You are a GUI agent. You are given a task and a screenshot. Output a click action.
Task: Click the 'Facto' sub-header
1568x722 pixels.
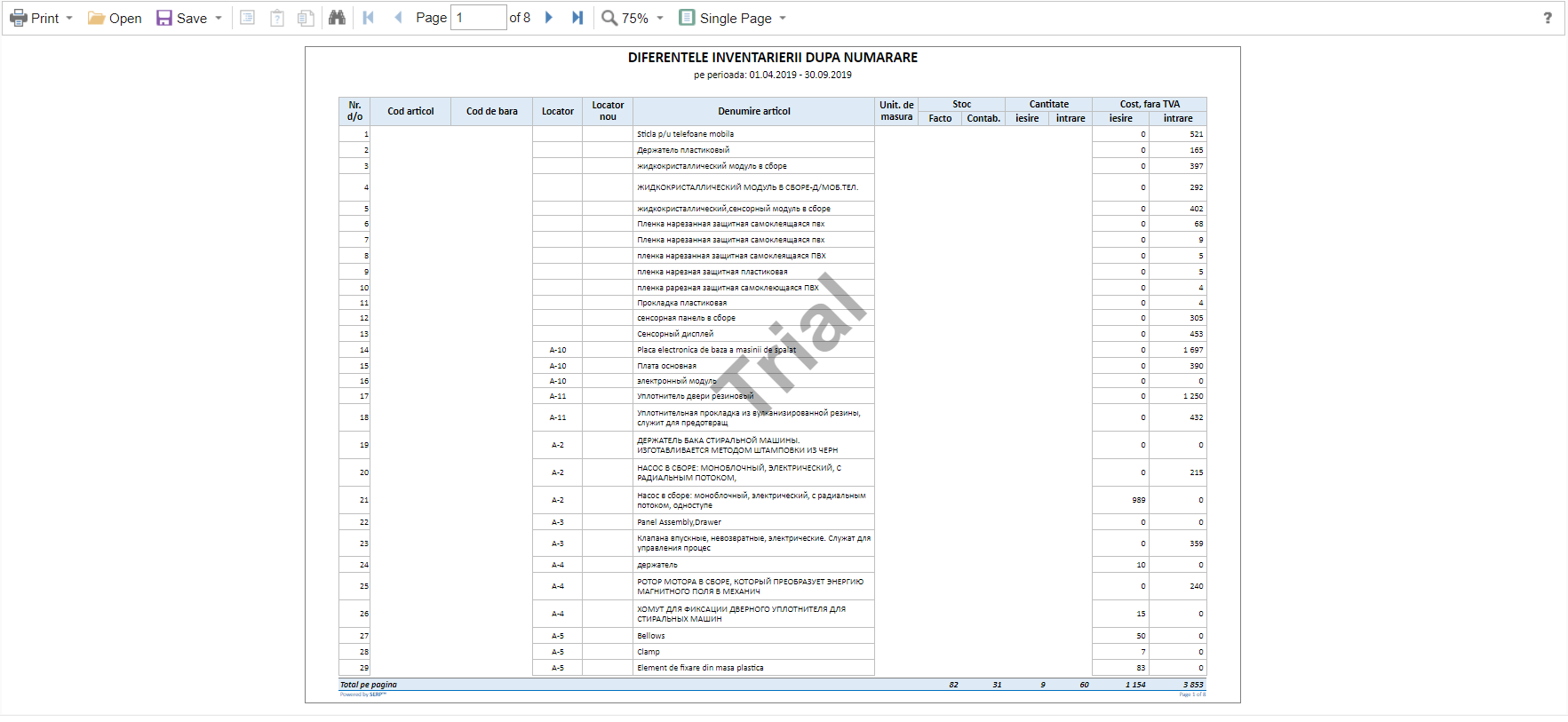point(940,118)
